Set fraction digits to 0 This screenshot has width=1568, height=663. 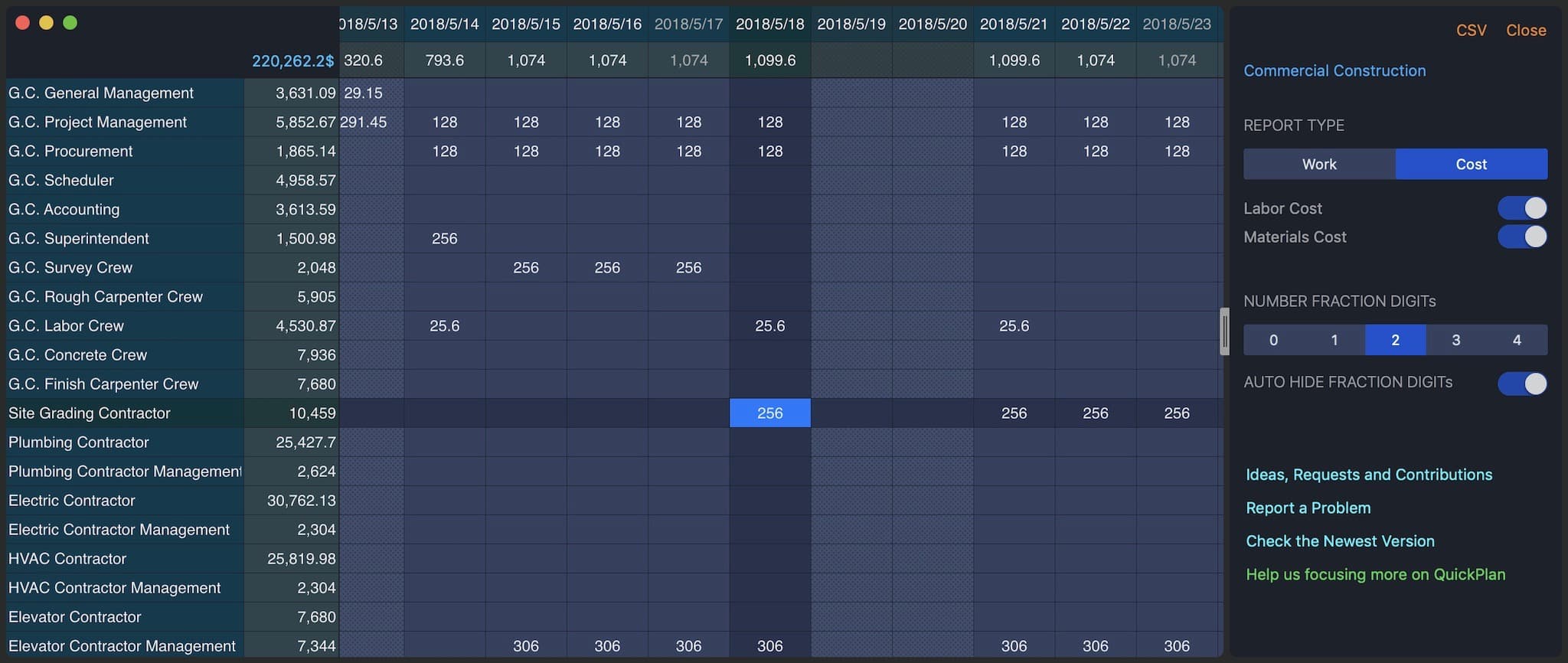pyautogui.click(x=1273, y=340)
